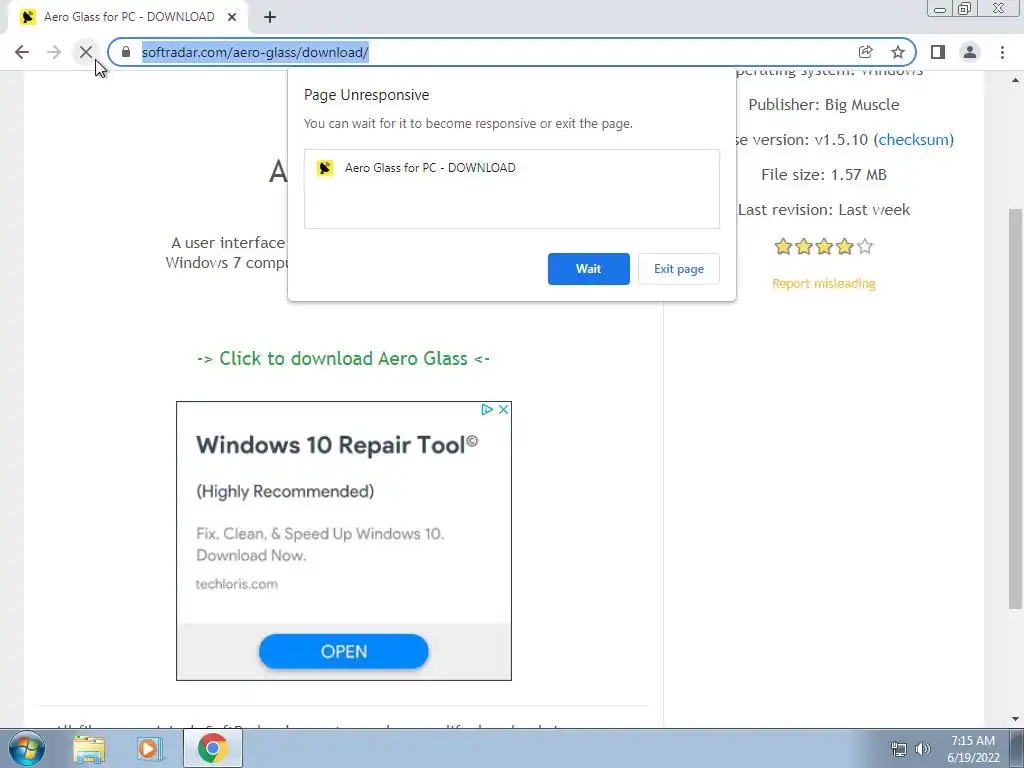Image resolution: width=1024 pixels, height=768 pixels.
Task: Click the first rating star
Action: [783, 246]
